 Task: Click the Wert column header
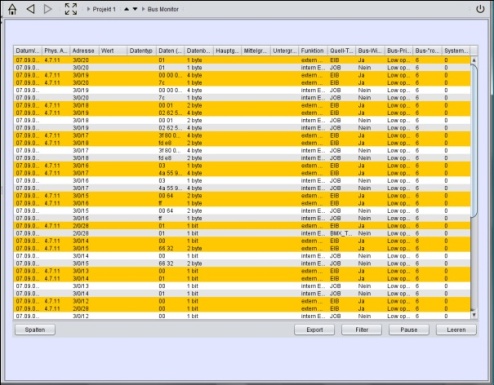(x=113, y=51)
